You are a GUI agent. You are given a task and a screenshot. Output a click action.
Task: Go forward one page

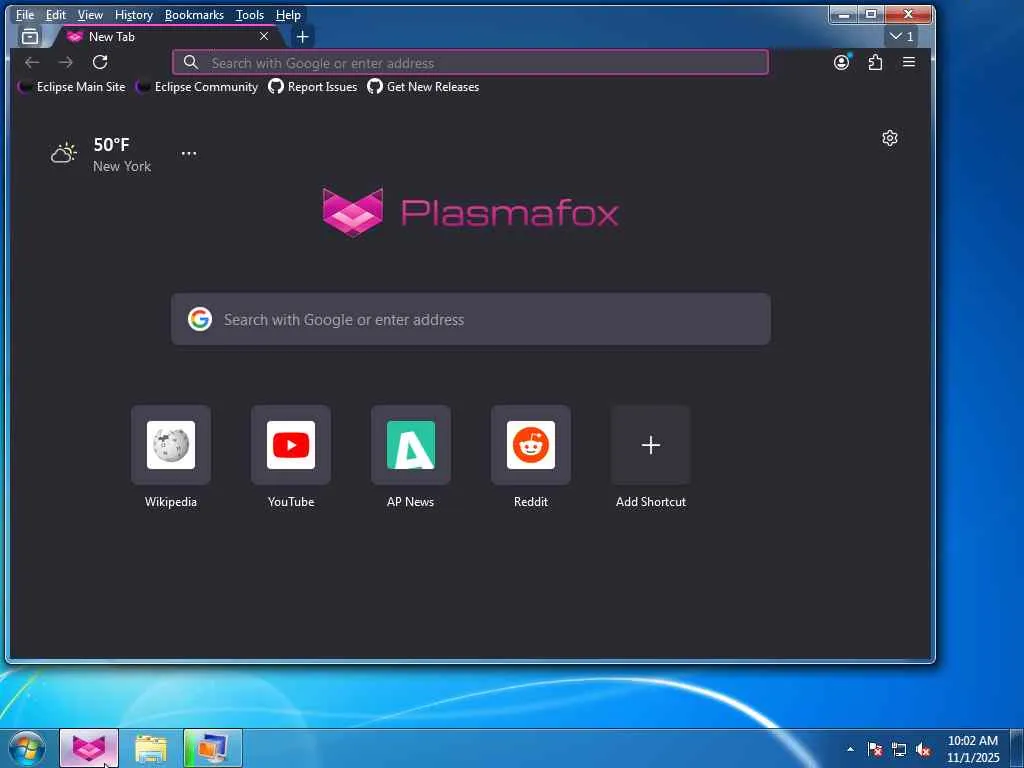pyautogui.click(x=66, y=62)
